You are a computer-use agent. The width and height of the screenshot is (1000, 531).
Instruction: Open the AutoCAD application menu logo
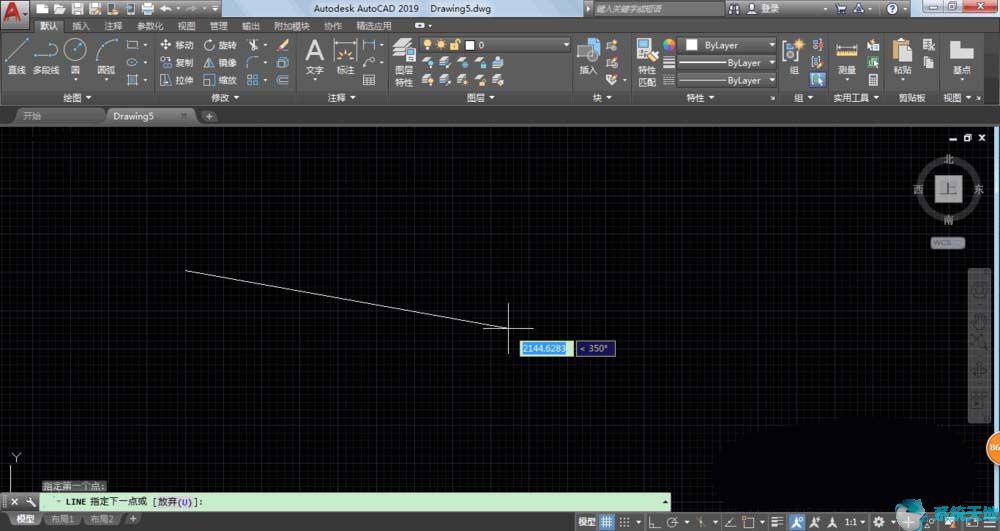click(15, 13)
